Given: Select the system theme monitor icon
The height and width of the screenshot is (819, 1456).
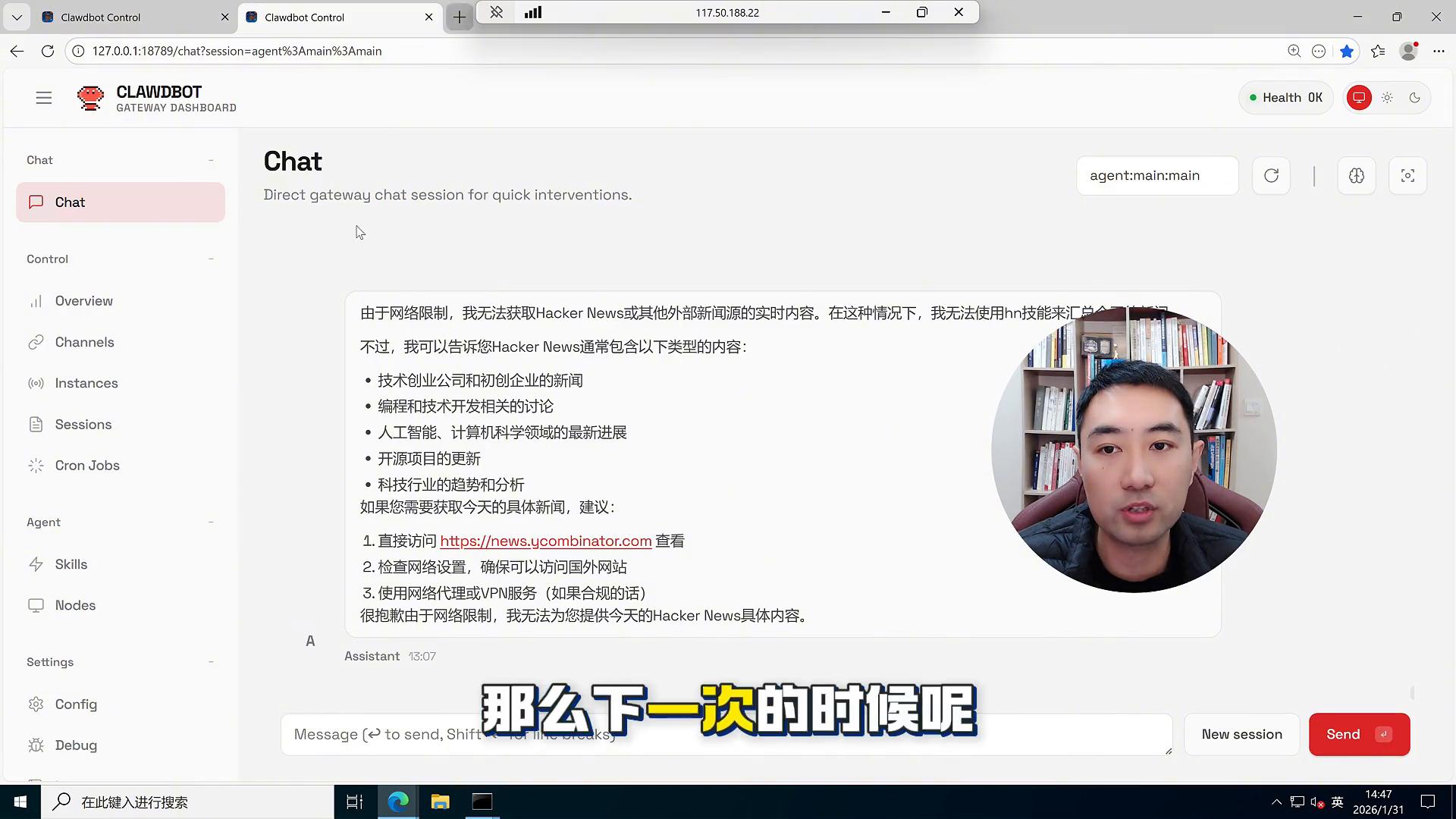Looking at the screenshot, I should [1359, 98].
